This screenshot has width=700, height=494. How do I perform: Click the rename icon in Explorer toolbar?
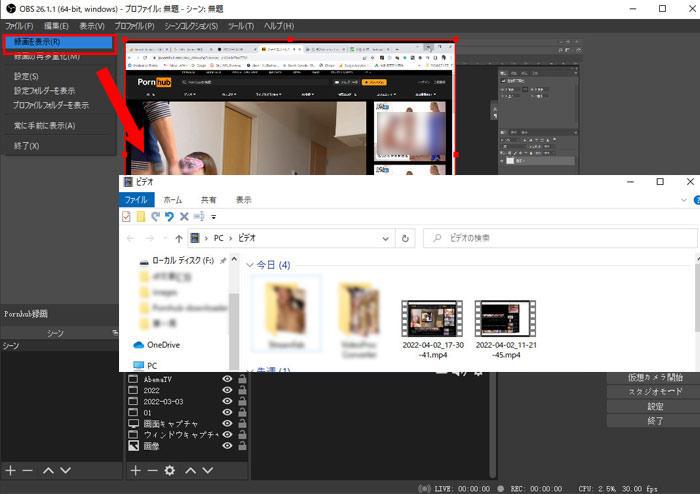(199, 217)
